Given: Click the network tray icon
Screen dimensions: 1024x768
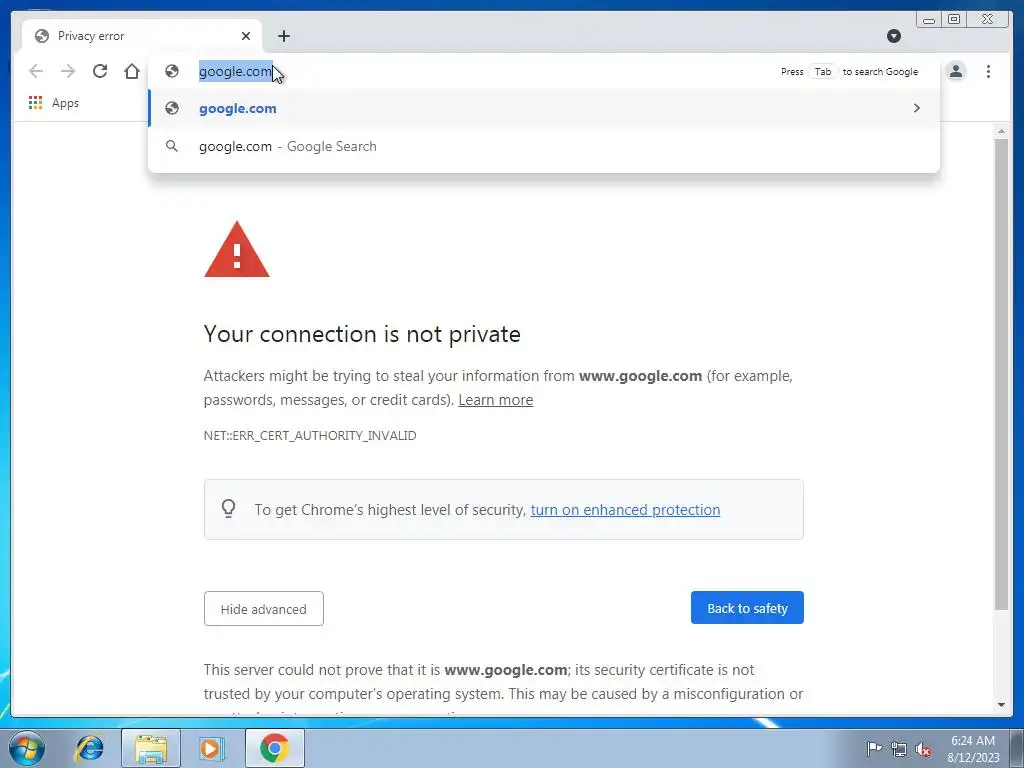Looking at the screenshot, I should [899, 750].
